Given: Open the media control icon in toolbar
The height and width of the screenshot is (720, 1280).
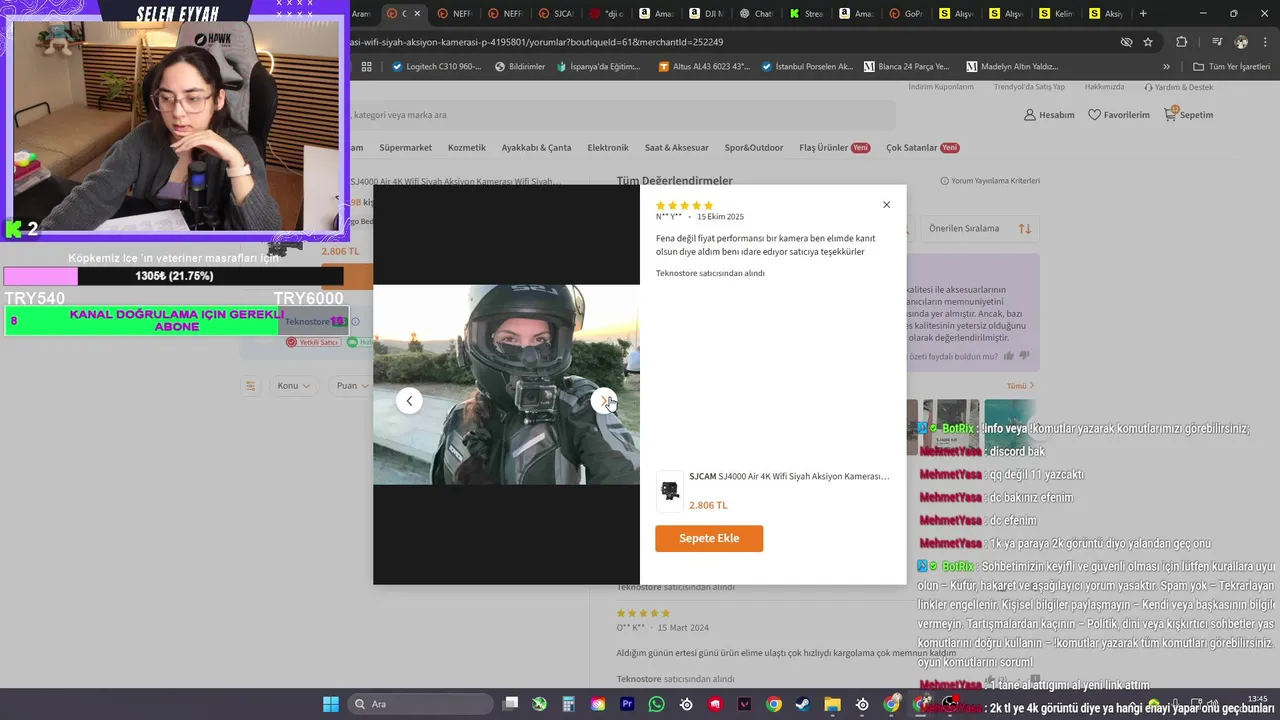Looking at the screenshot, I should pyautogui.click(x=1217, y=42).
